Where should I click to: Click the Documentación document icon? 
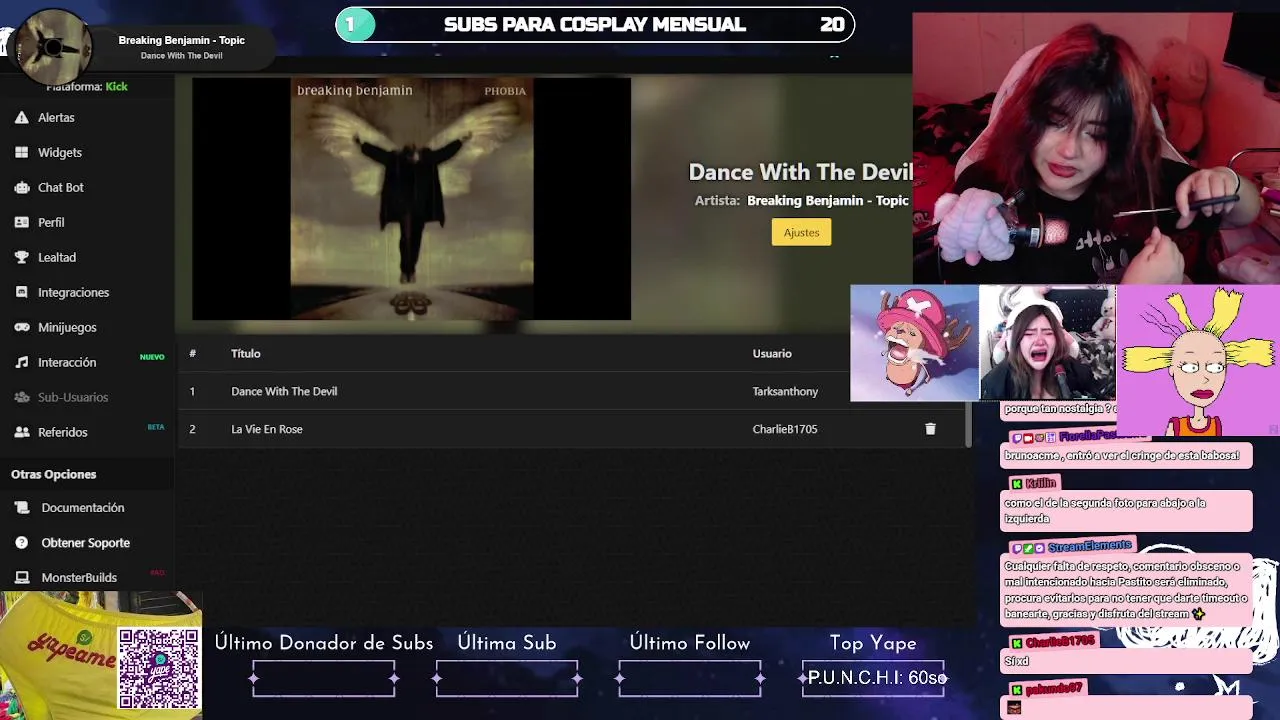coord(21,508)
